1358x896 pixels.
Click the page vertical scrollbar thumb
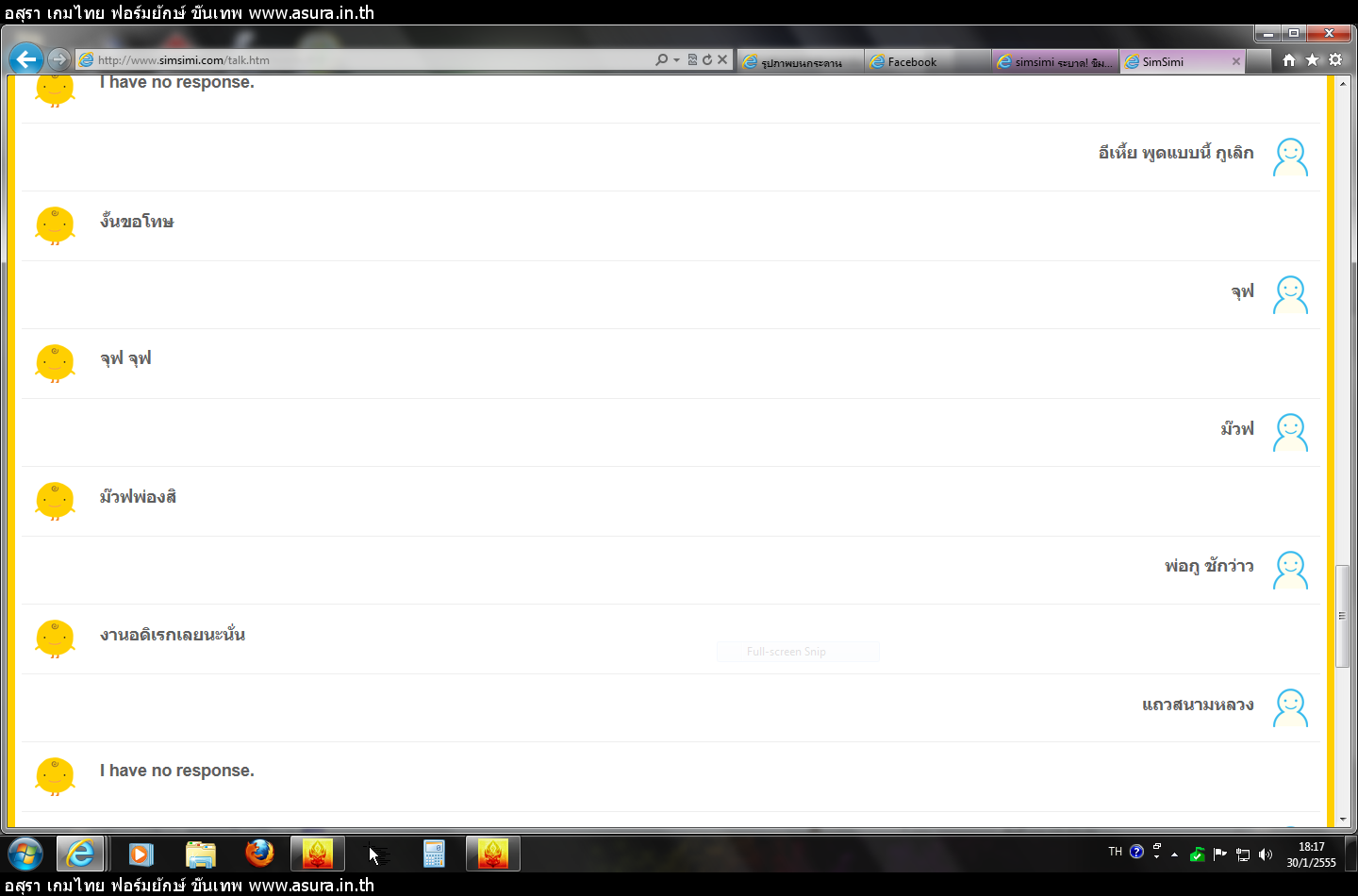point(1342,615)
